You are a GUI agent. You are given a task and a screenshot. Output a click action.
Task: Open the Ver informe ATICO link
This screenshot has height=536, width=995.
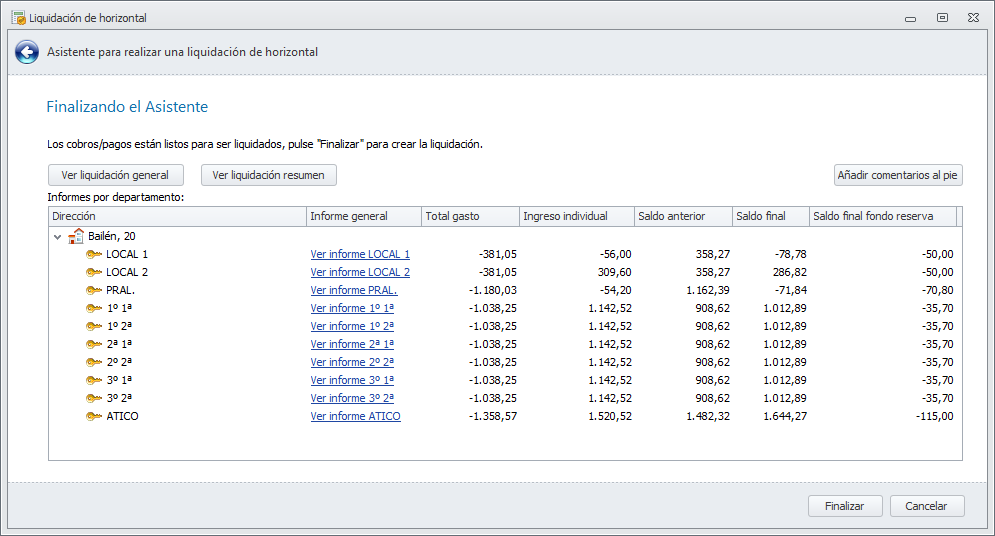355,416
